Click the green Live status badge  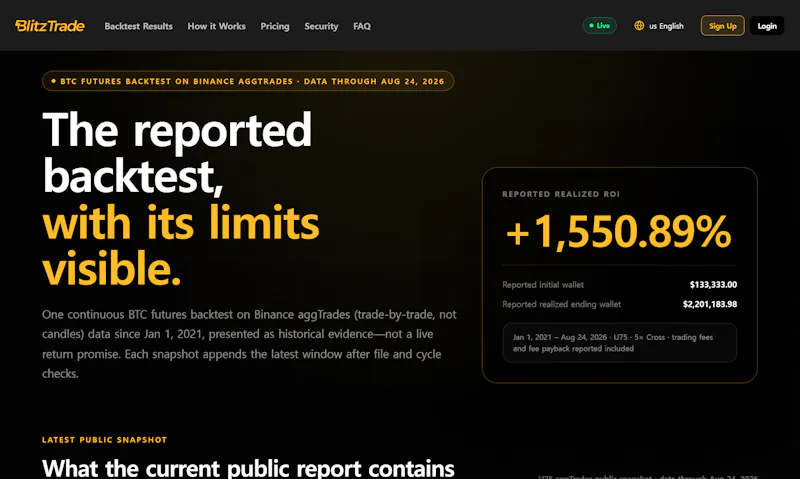tap(599, 26)
